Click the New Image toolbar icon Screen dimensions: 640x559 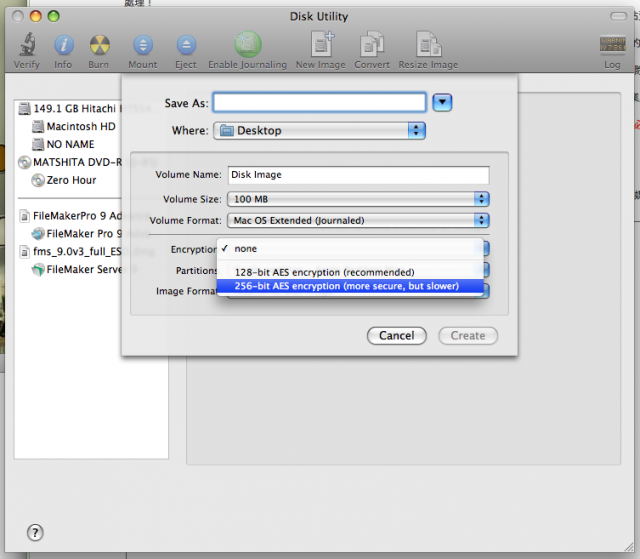(322, 44)
